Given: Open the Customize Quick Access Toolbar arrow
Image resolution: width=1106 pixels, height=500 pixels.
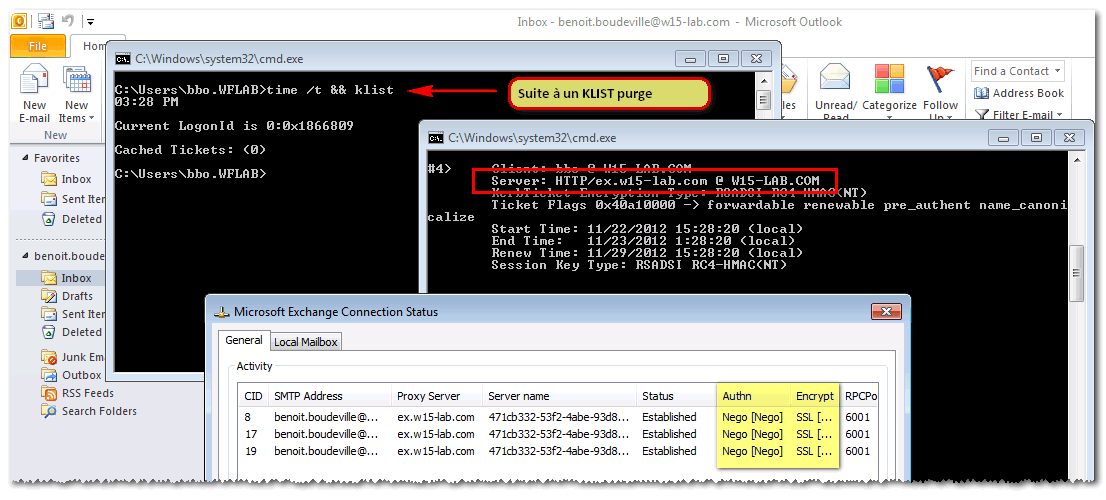Looking at the screenshot, I should click(91, 22).
